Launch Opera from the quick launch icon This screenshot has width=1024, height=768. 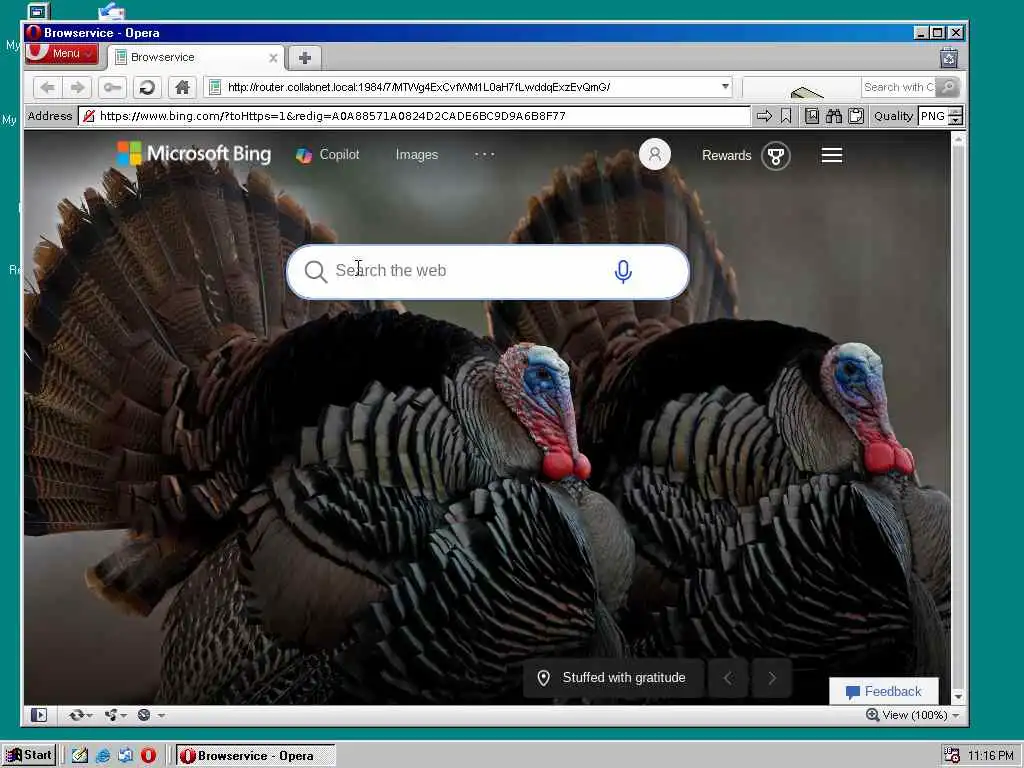tap(149, 756)
